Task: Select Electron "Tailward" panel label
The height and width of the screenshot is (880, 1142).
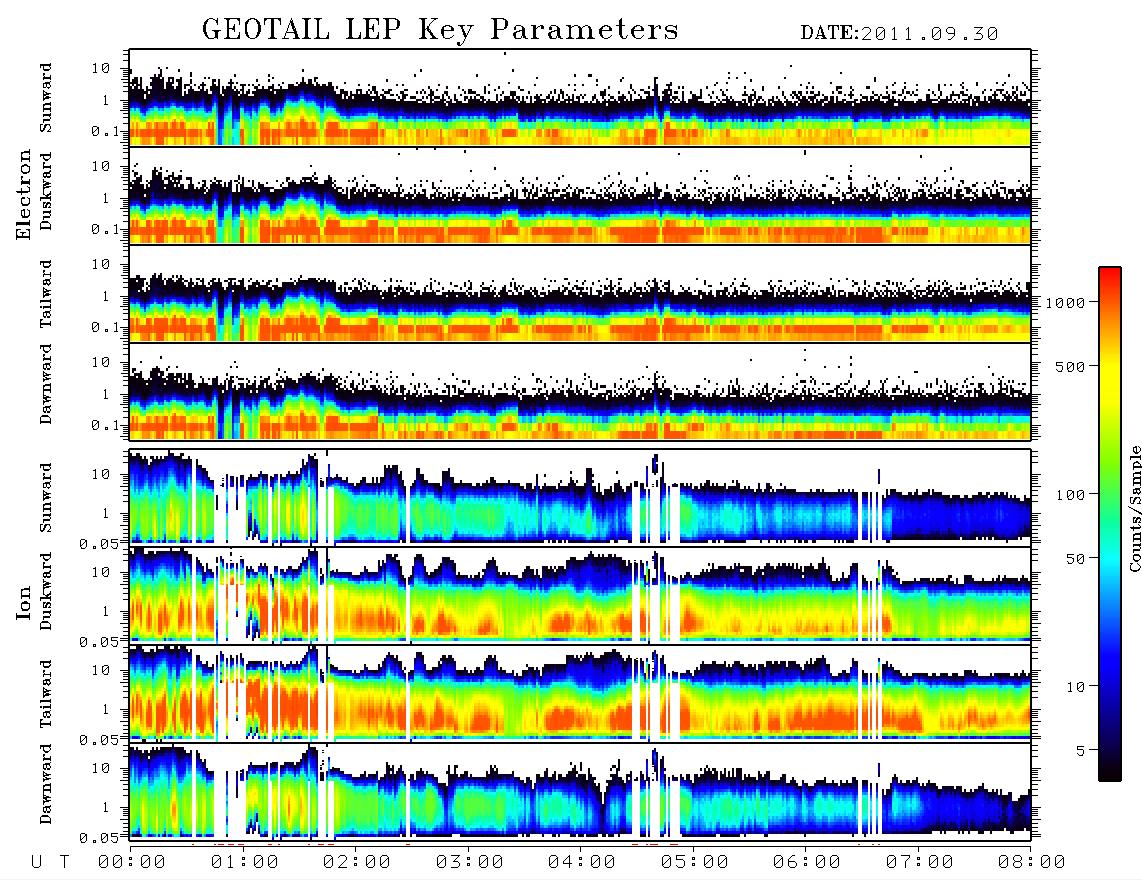Action: pos(46,294)
